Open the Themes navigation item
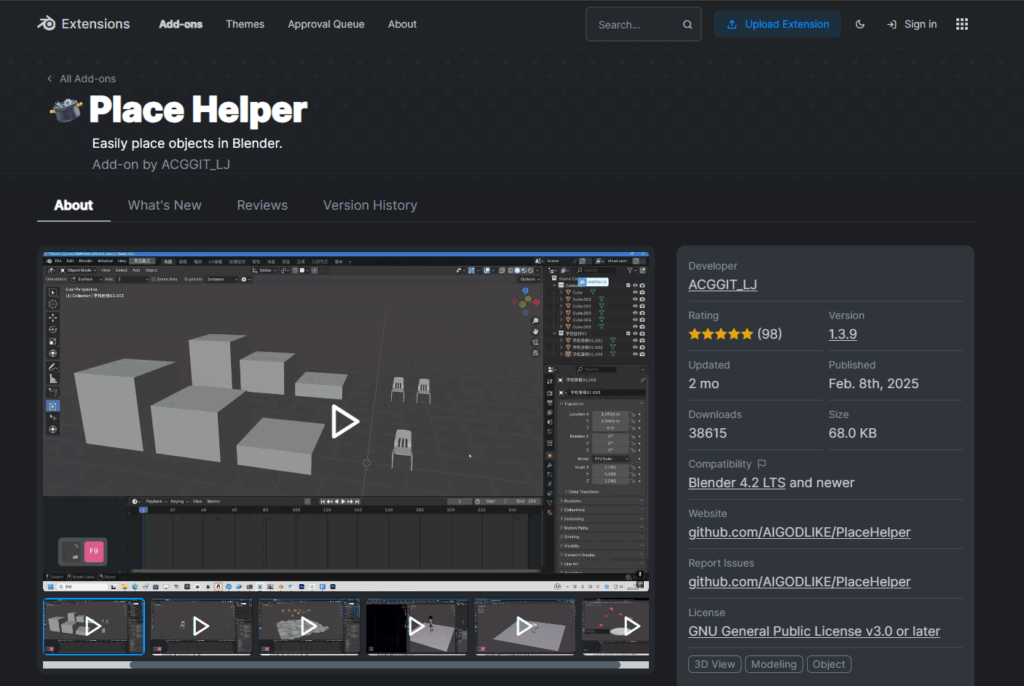The image size is (1024, 686). pos(245,24)
